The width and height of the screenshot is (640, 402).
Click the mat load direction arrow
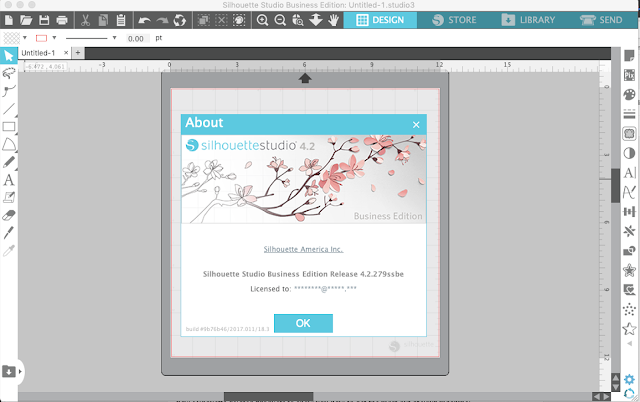coord(305,78)
